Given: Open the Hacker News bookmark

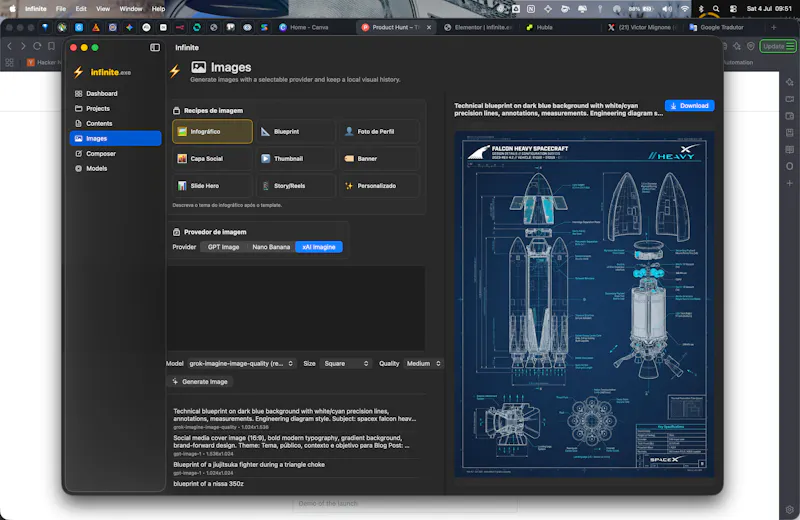Looking at the screenshot, I should pyautogui.click(x=42, y=62).
